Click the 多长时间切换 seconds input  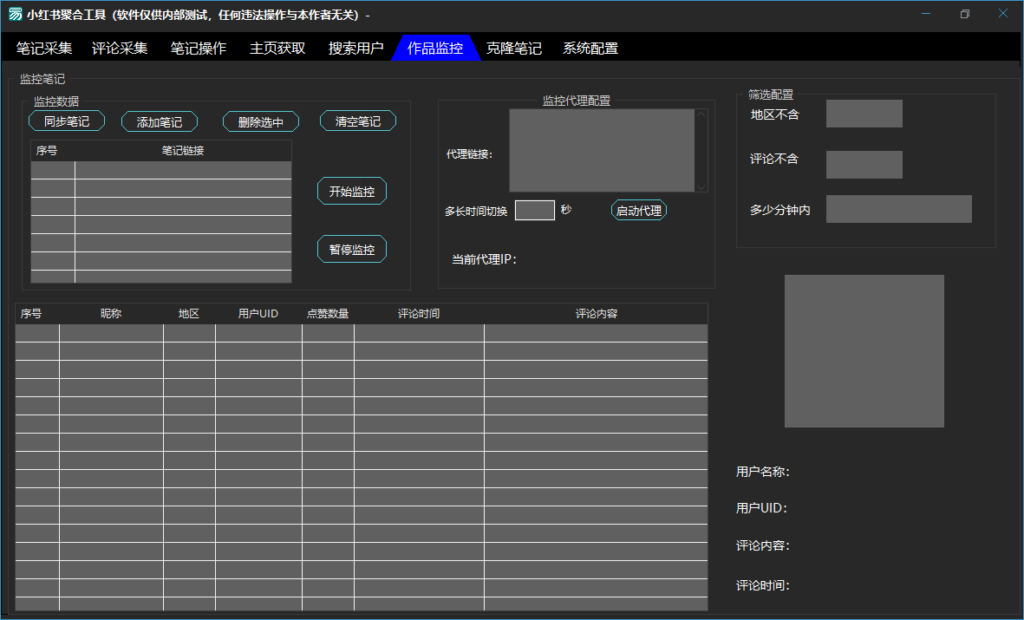click(x=535, y=210)
